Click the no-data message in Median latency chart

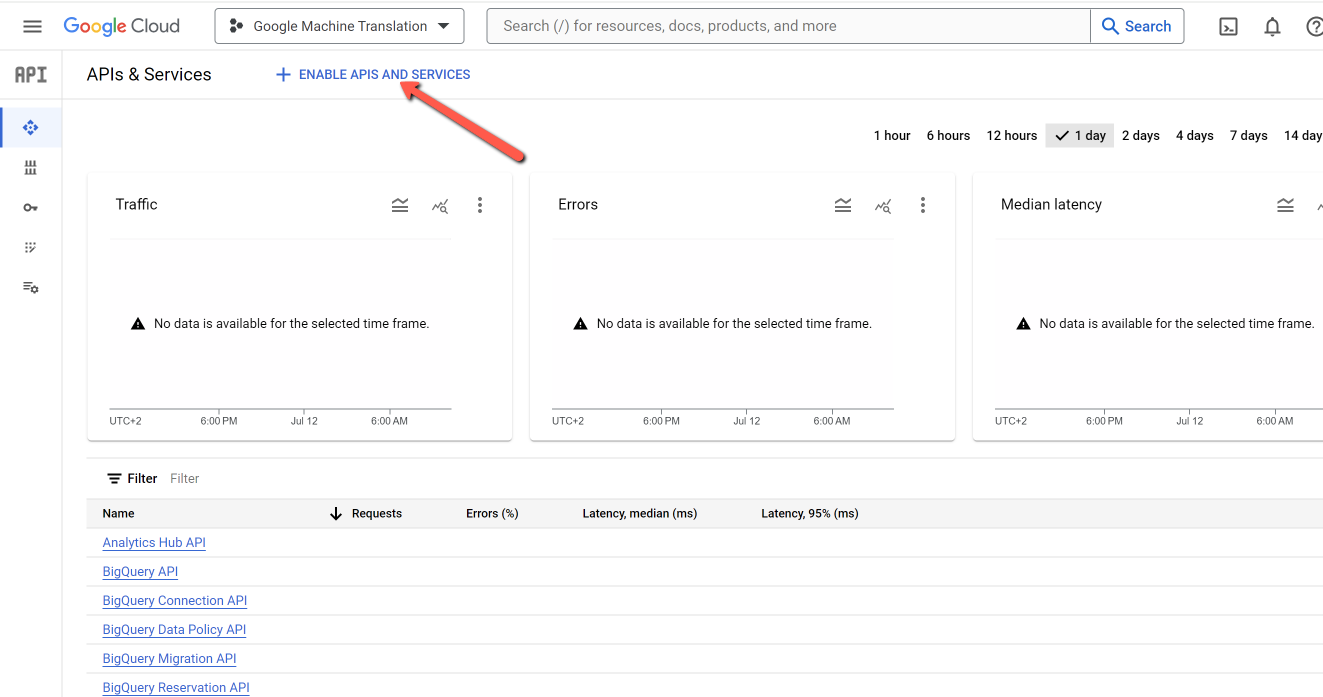point(1166,324)
